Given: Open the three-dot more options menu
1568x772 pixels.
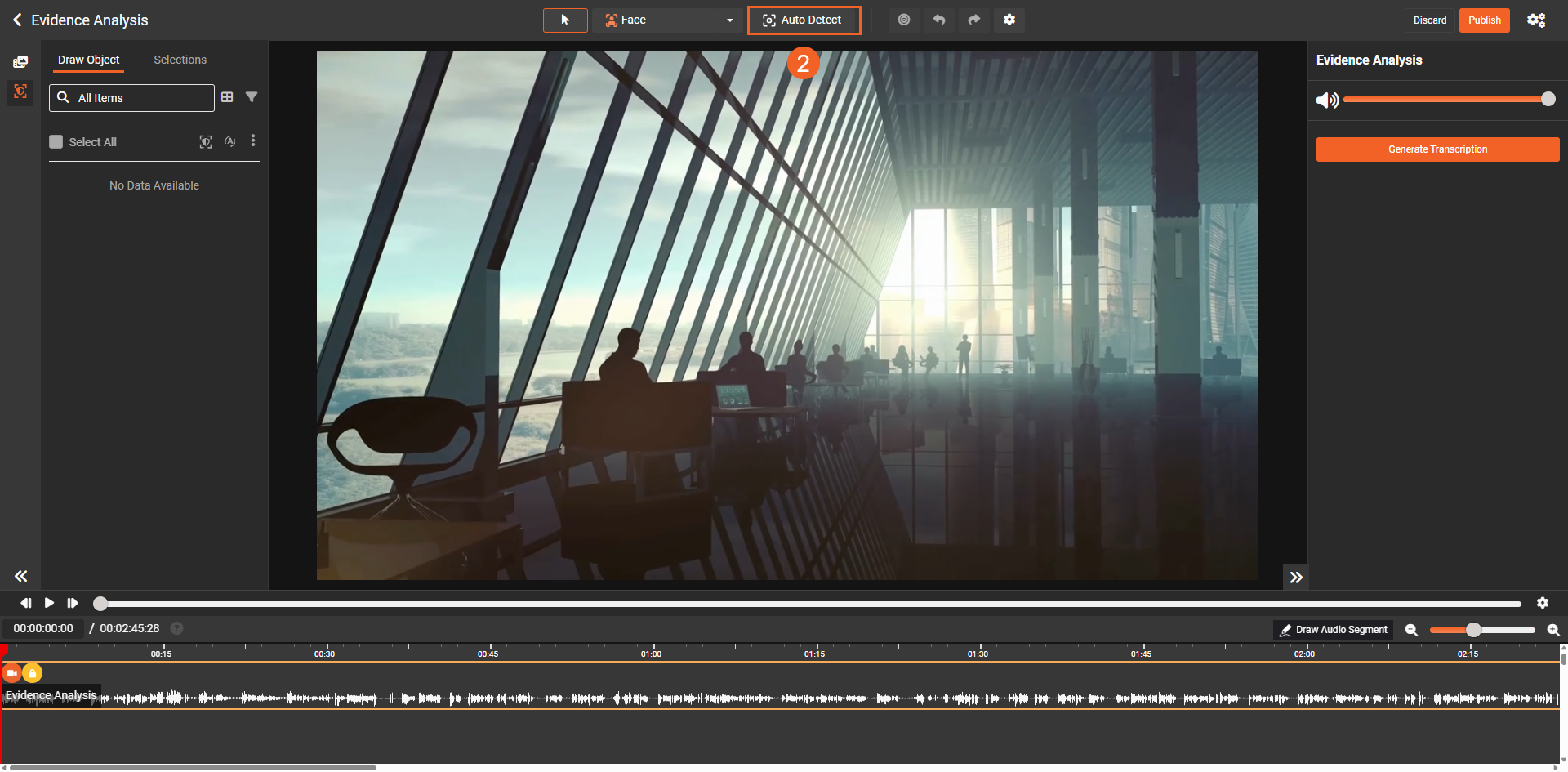Looking at the screenshot, I should click(253, 141).
